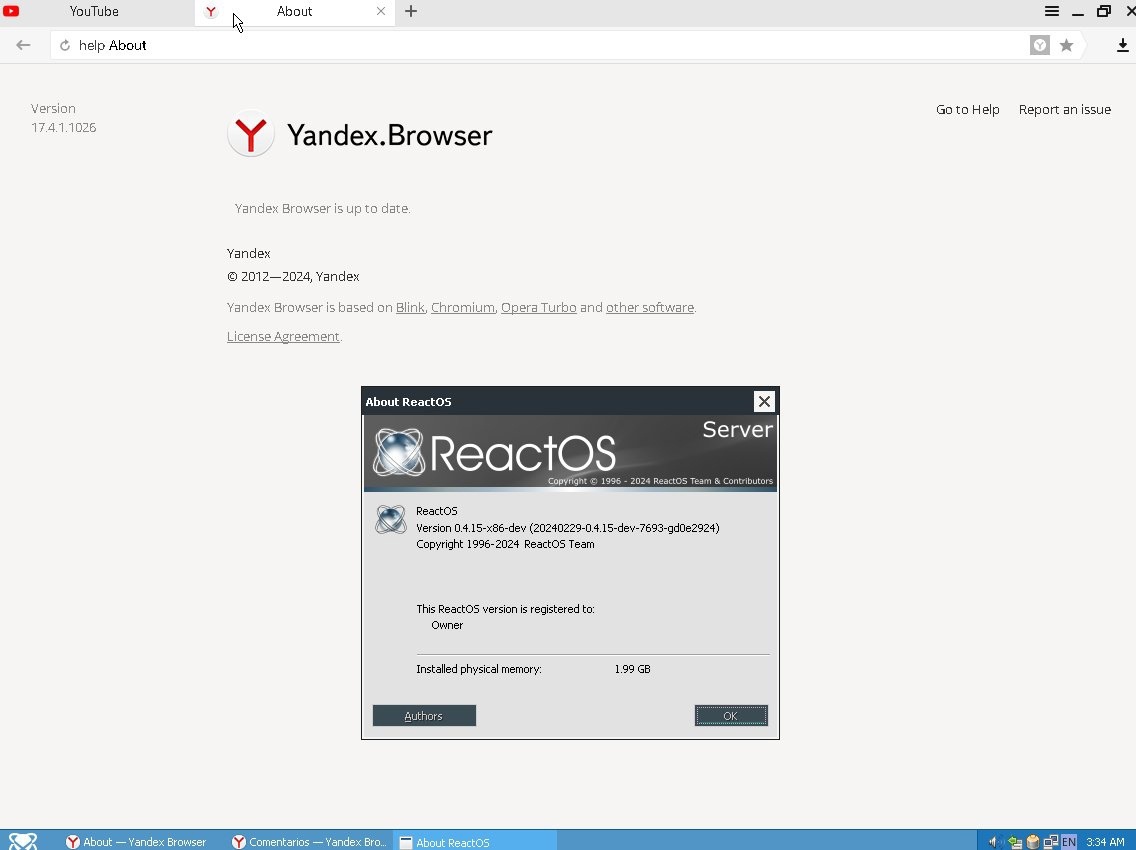Open the ReactOS Start menu button
Screen dimensions: 1136x850
(x=22, y=841)
